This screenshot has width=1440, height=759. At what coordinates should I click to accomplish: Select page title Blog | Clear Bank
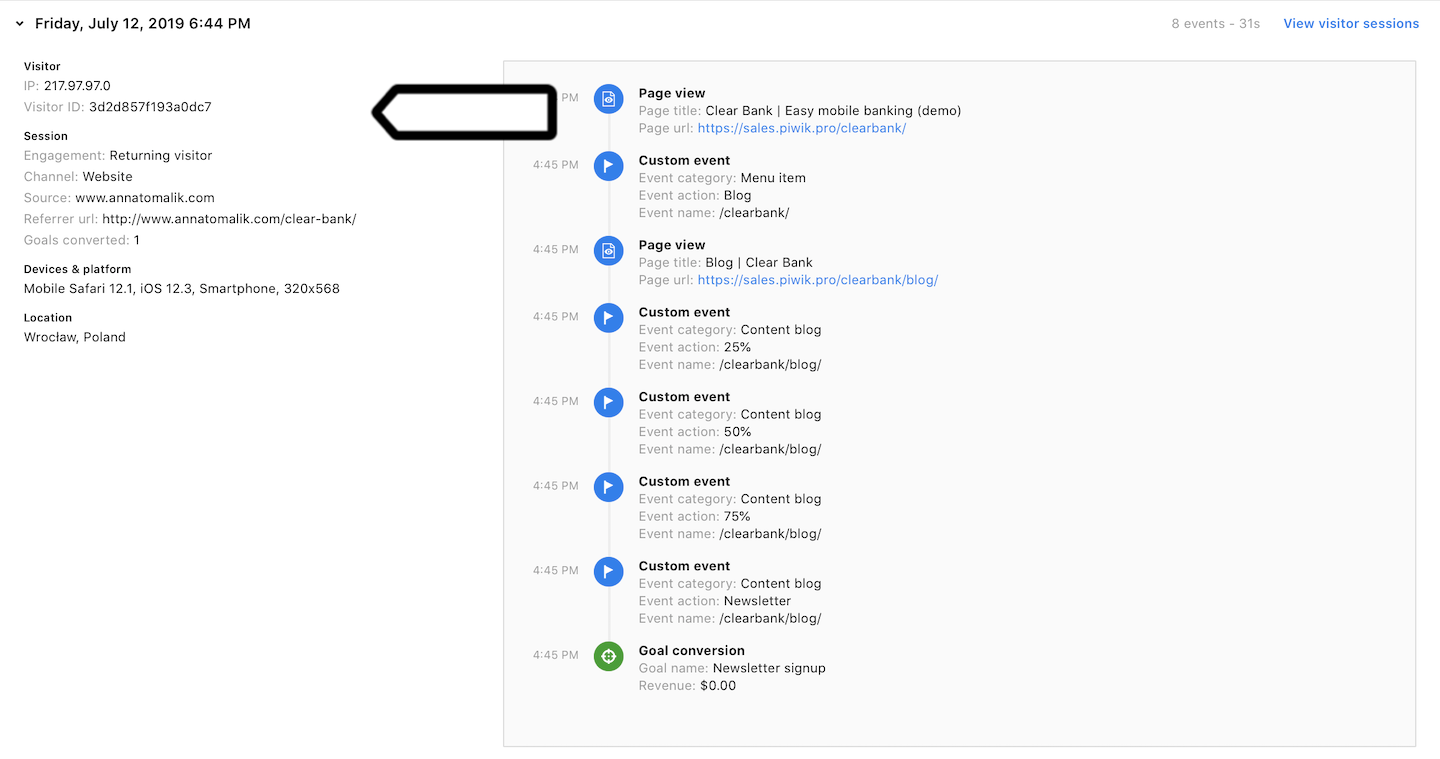coord(759,263)
